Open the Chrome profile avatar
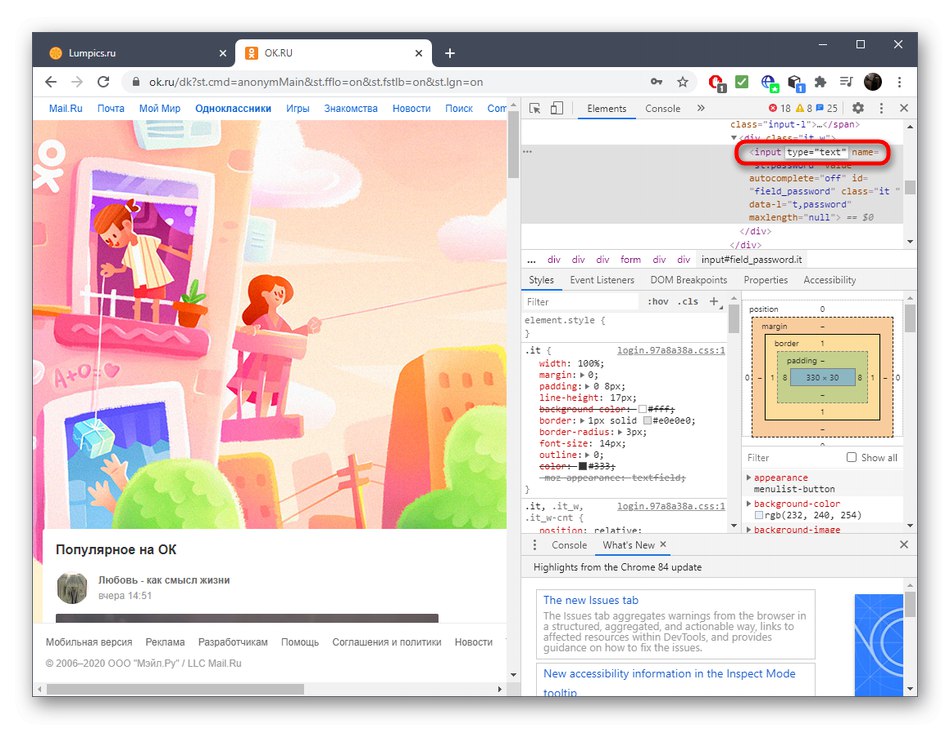Viewport: 950px width, 729px height. 872,82
